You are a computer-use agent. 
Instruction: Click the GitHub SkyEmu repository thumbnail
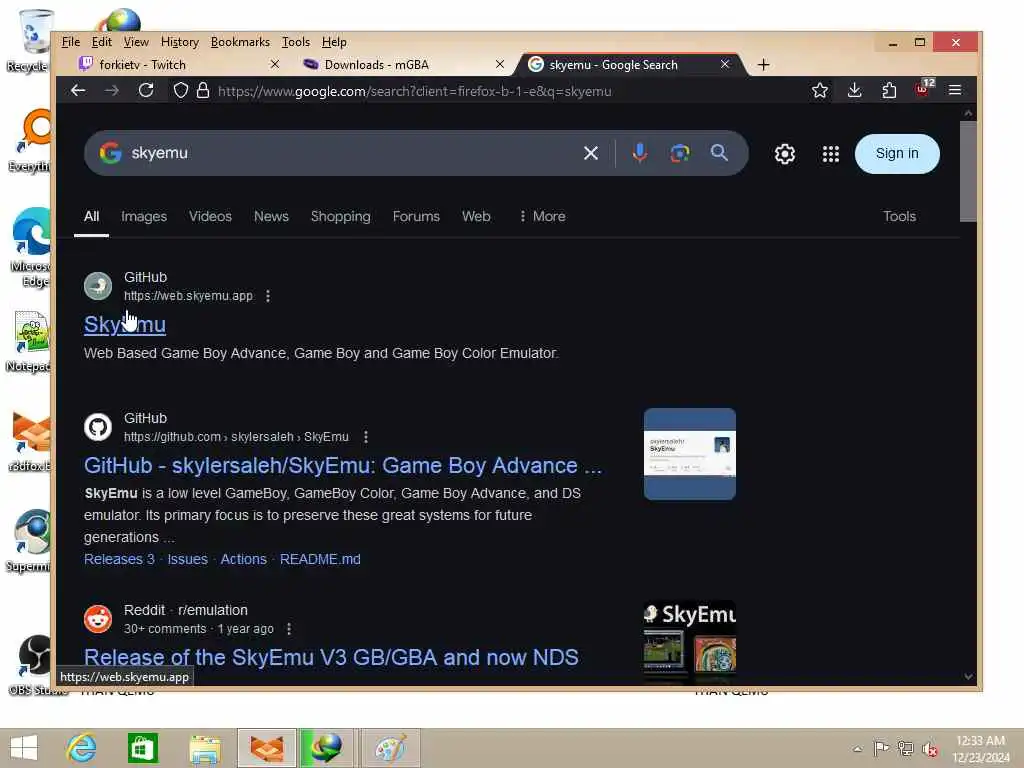click(690, 454)
